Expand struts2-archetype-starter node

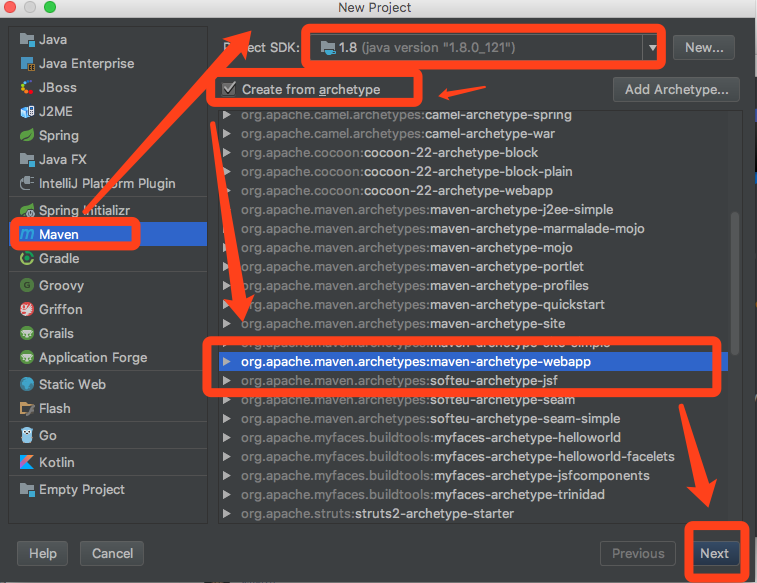[226, 514]
